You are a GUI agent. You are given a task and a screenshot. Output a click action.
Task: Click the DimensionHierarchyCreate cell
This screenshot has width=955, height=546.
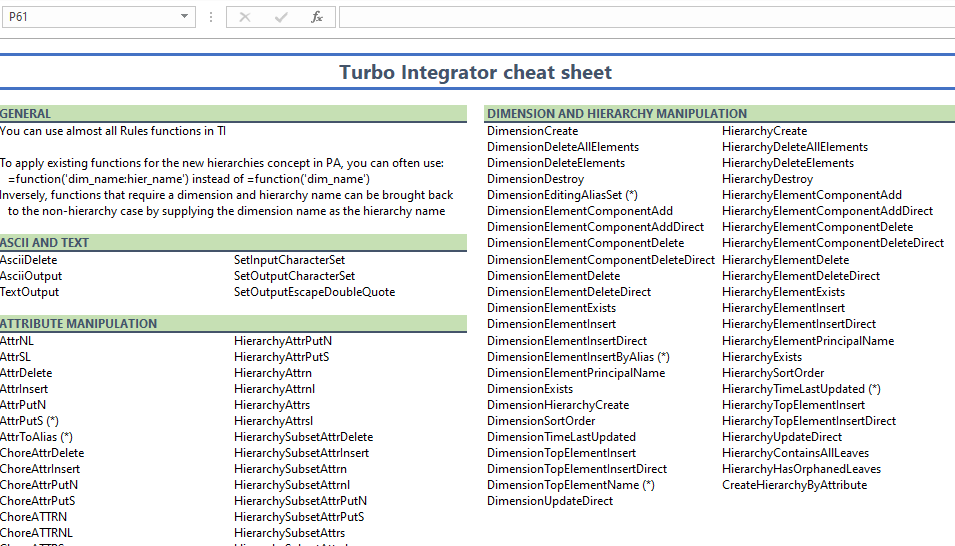558,405
